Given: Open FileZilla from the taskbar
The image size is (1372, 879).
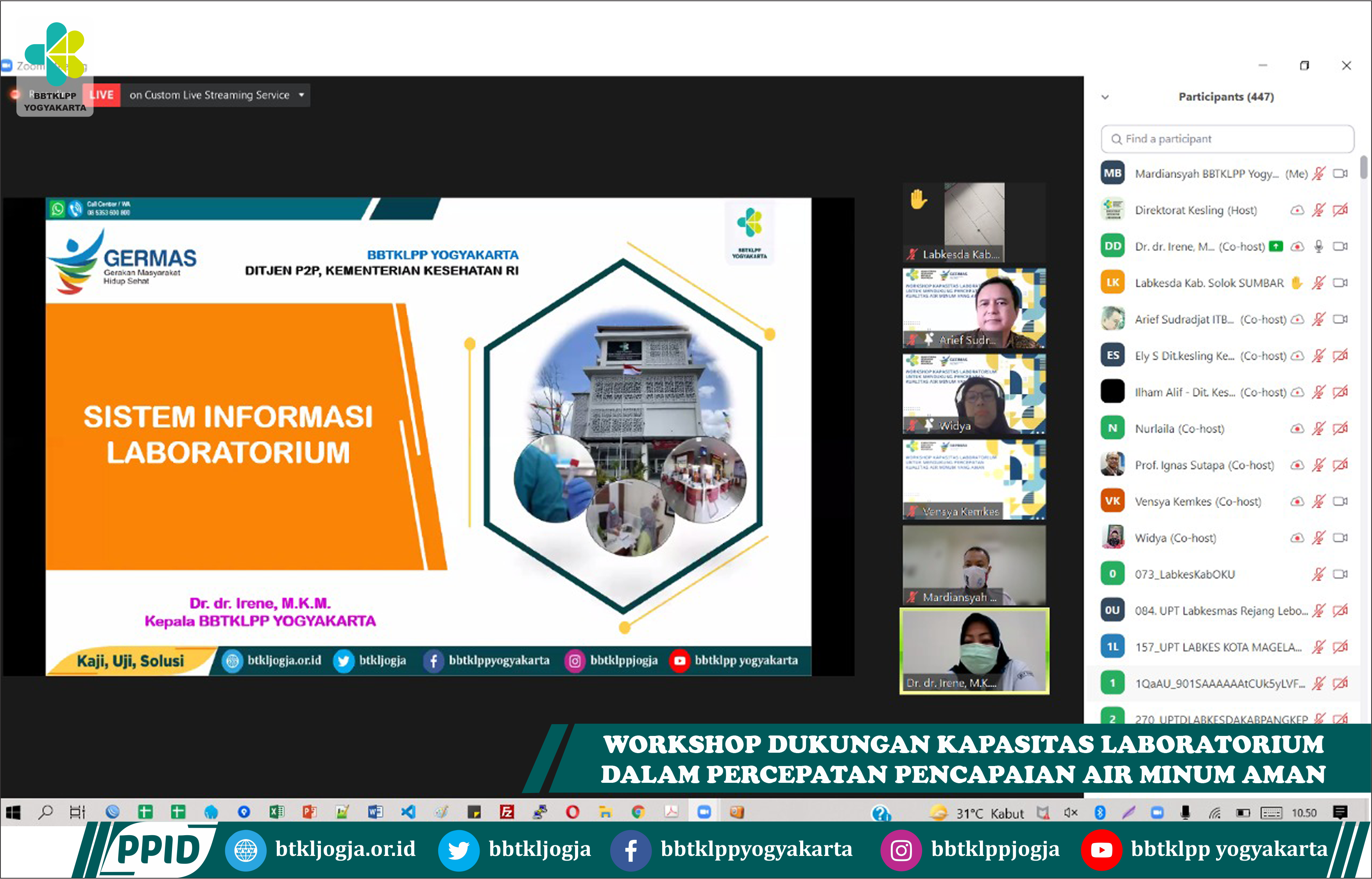Looking at the screenshot, I should click(507, 812).
